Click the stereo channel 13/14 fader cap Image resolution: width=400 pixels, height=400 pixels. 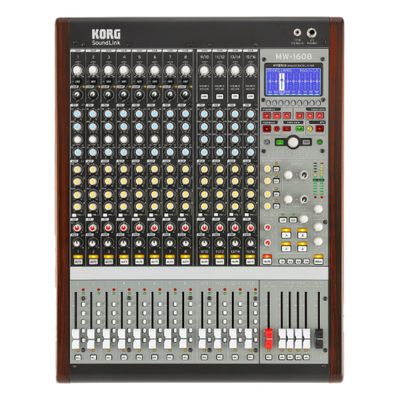coord(233,339)
